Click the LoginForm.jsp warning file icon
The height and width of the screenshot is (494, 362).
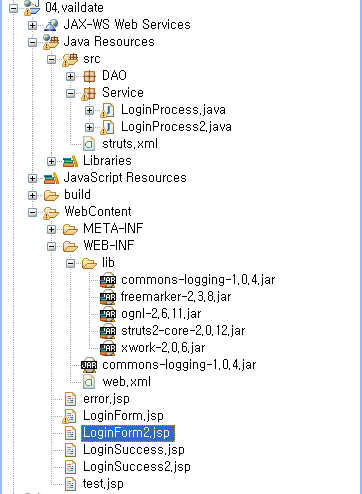click(x=69, y=416)
